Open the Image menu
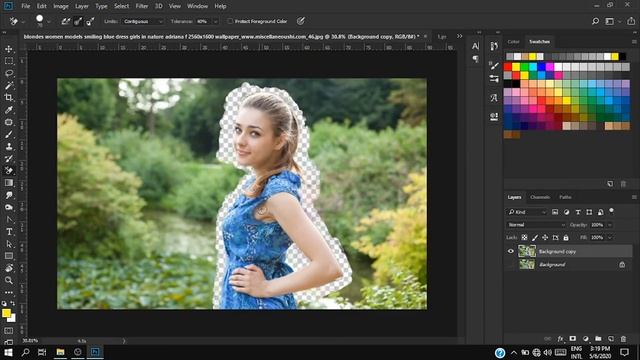The height and width of the screenshot is (360, 640). click(x=61, y=6)
